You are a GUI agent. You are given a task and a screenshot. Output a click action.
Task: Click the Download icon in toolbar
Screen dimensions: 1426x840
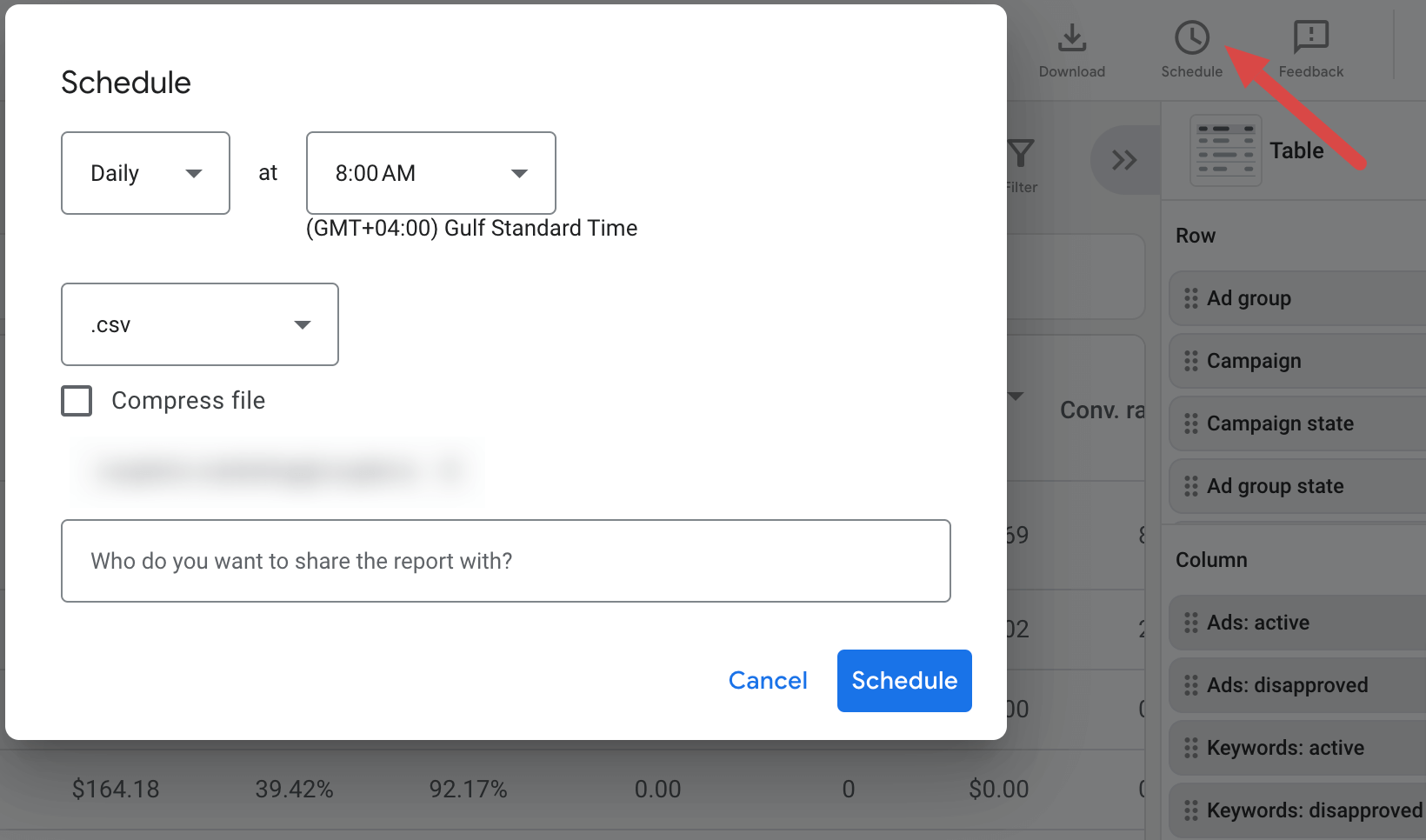[x=1072, y=38]
